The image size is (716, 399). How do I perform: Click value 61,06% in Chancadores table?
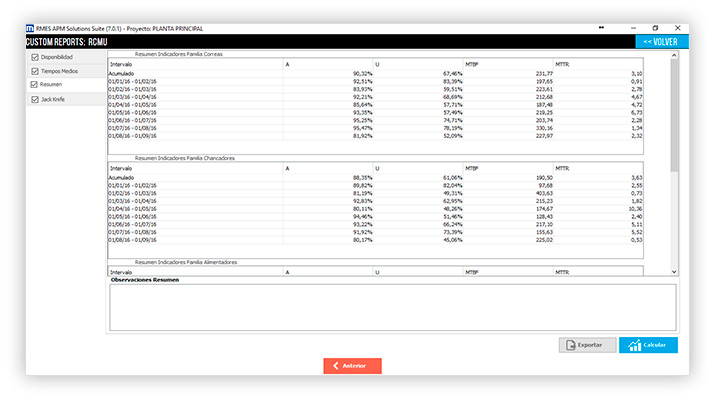(x=453, y=178)
